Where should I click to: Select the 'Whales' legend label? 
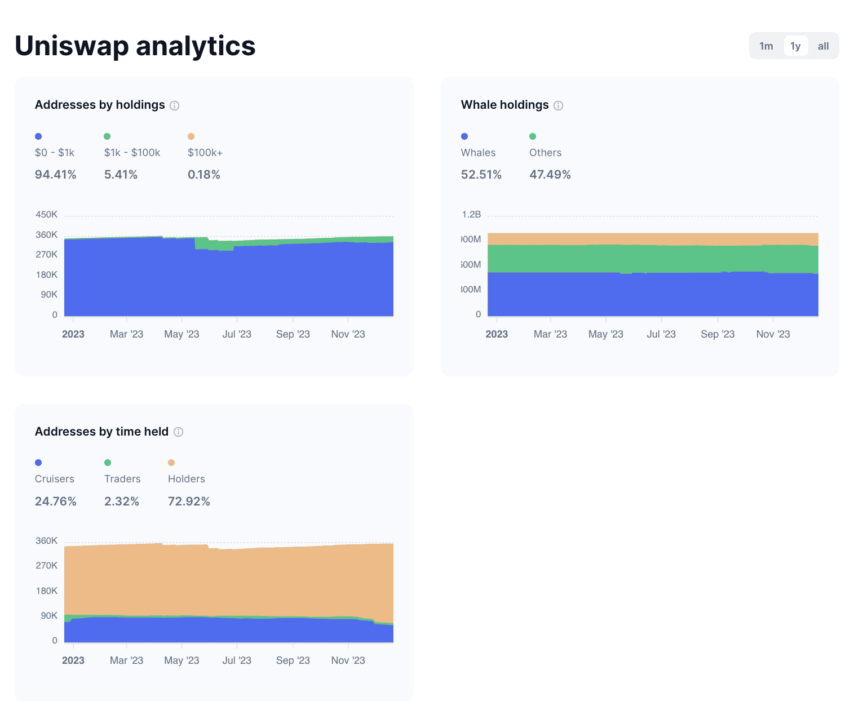(x=478, y=153)
